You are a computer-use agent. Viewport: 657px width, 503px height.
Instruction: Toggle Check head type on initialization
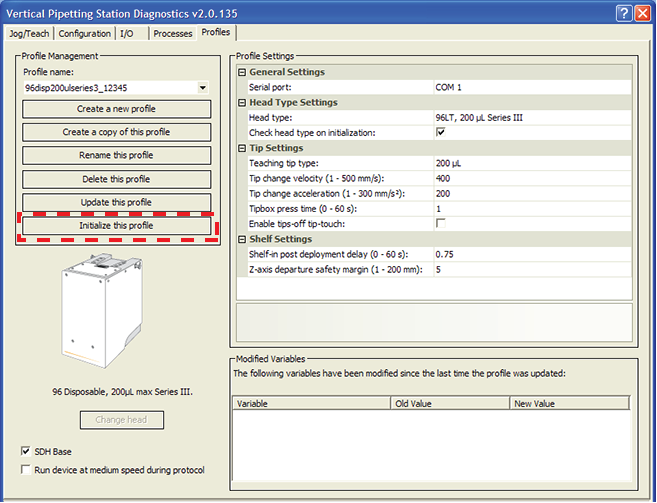pos(440,133)
